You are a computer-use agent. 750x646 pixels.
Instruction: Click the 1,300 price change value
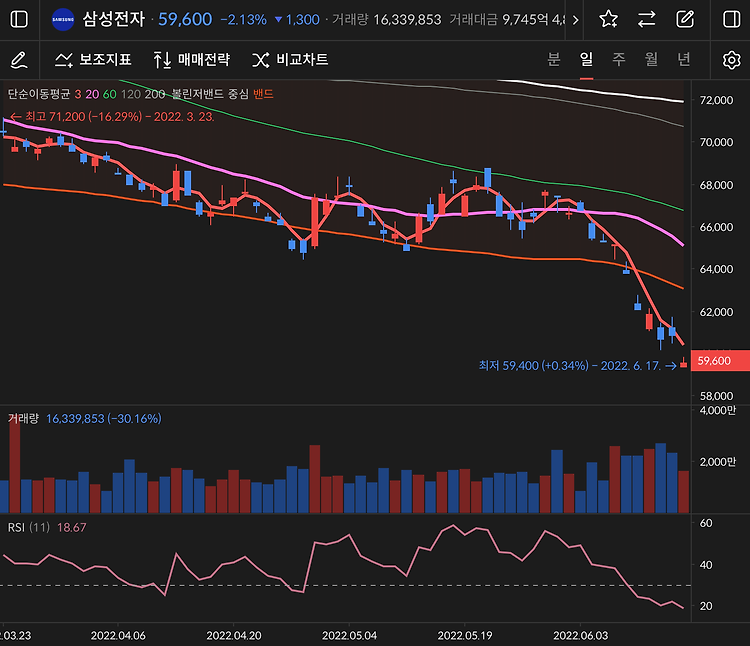pyautogui.click(x=297, y=20)
